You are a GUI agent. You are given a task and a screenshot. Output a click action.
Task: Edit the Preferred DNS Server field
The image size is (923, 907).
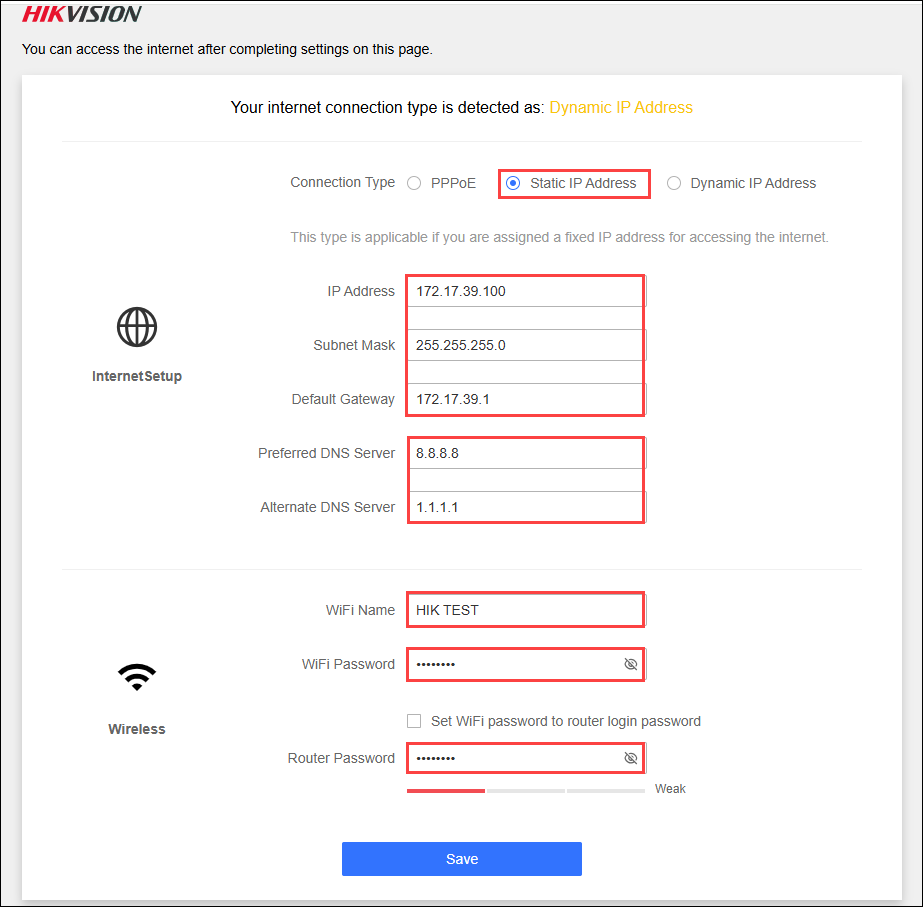pyautogui.click(x=524, y=453)
